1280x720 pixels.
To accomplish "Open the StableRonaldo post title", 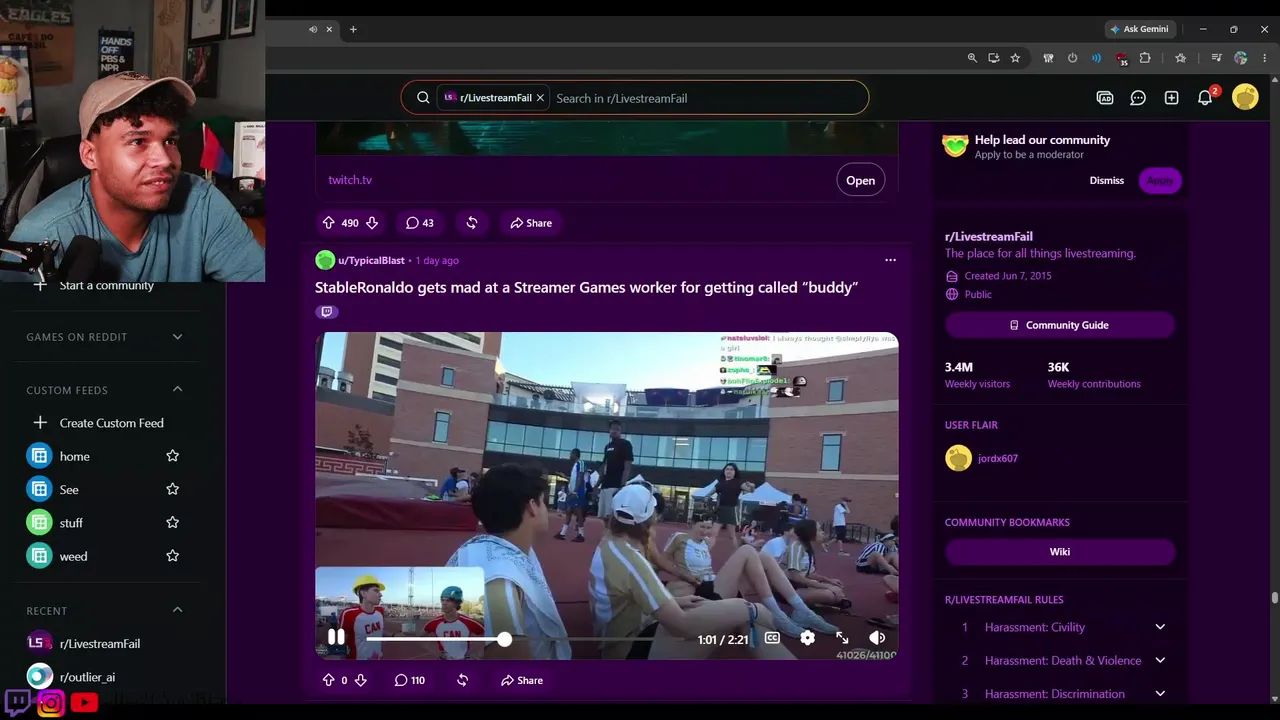I will 587,287.
